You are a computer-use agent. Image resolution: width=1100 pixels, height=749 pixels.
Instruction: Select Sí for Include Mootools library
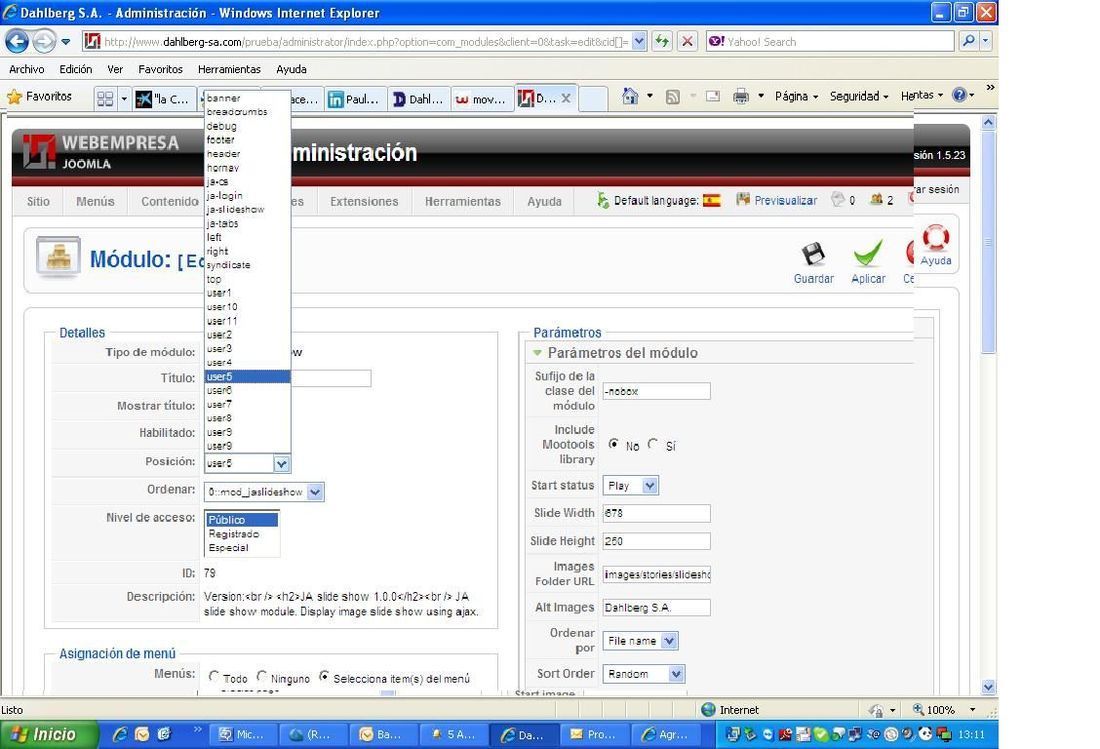point(653,444)
